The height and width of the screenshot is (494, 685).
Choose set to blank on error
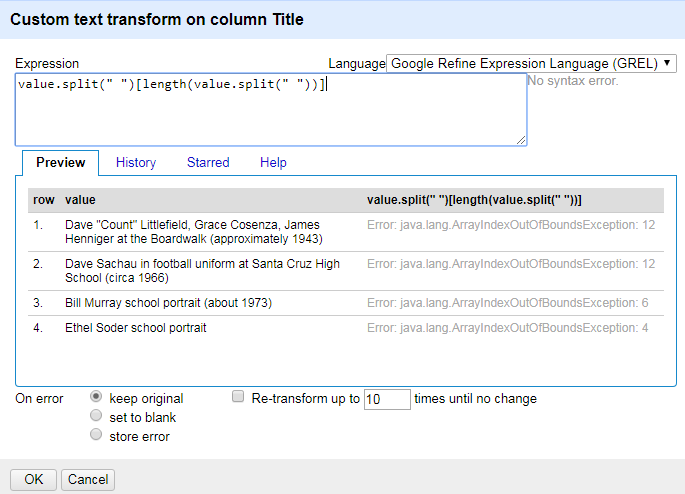(96, 415)
